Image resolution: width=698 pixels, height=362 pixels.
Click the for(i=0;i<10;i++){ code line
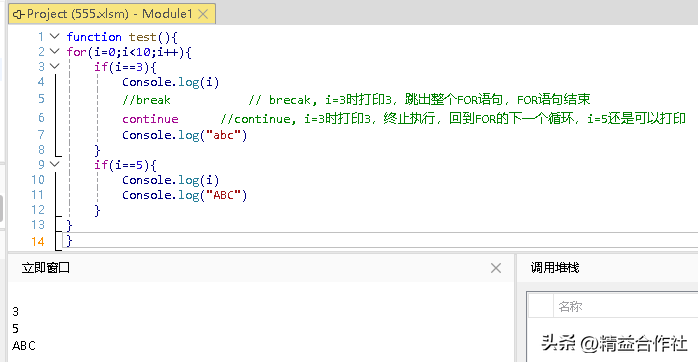pyautogui.click(x=129, y=52)
